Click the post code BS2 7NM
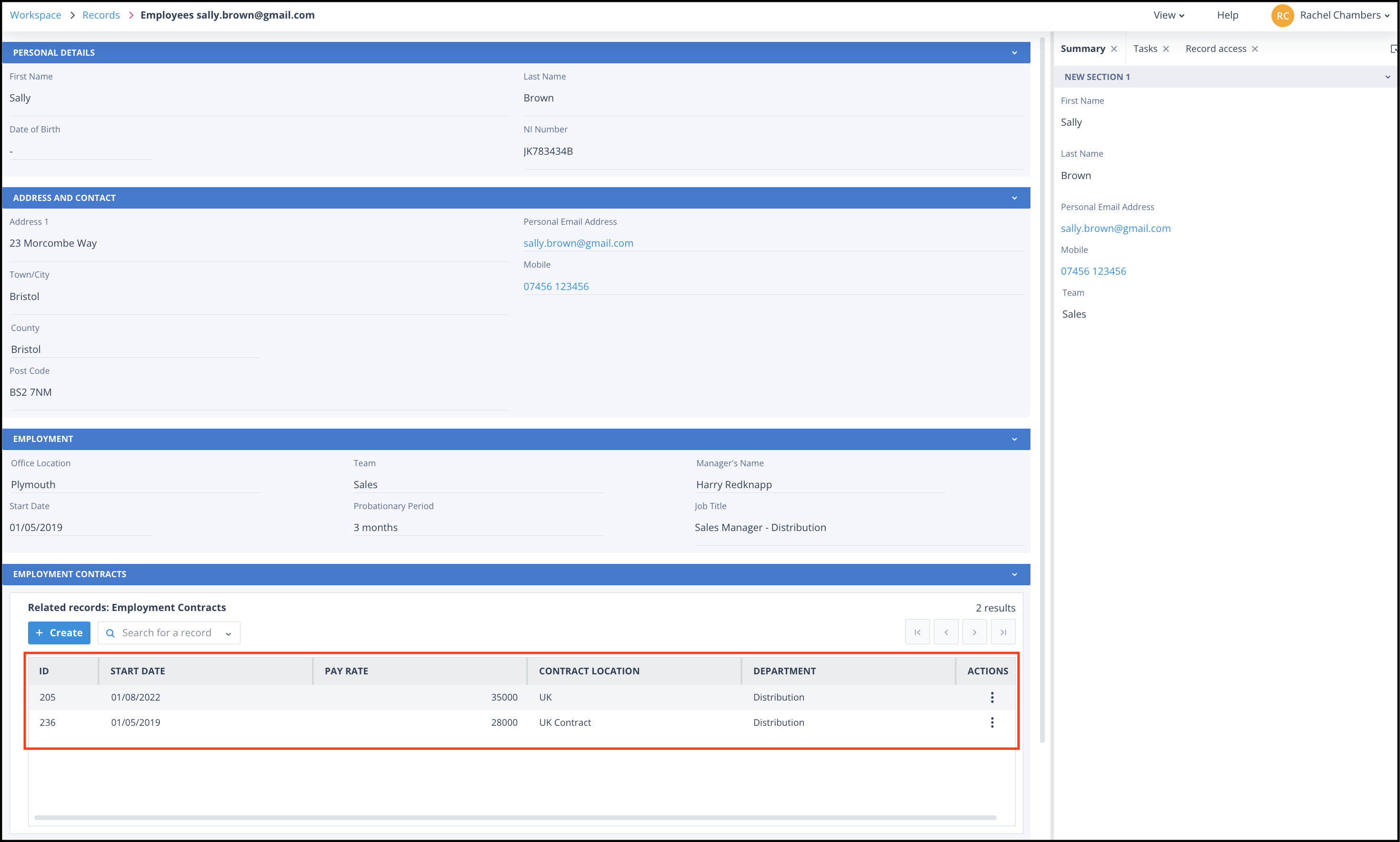 pos(30,392)
